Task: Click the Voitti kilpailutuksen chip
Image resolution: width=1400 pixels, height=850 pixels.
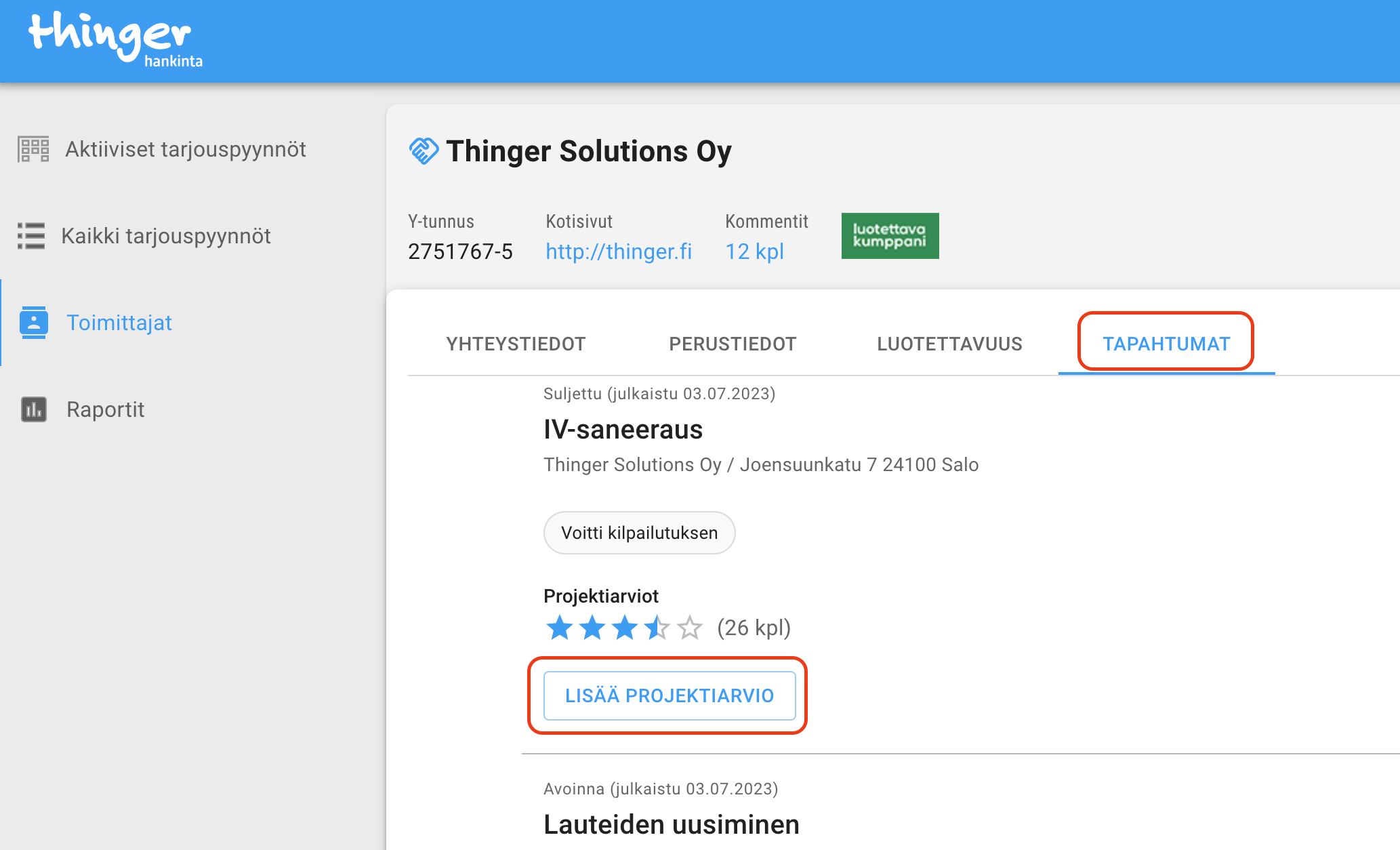Action: (639, 533)
